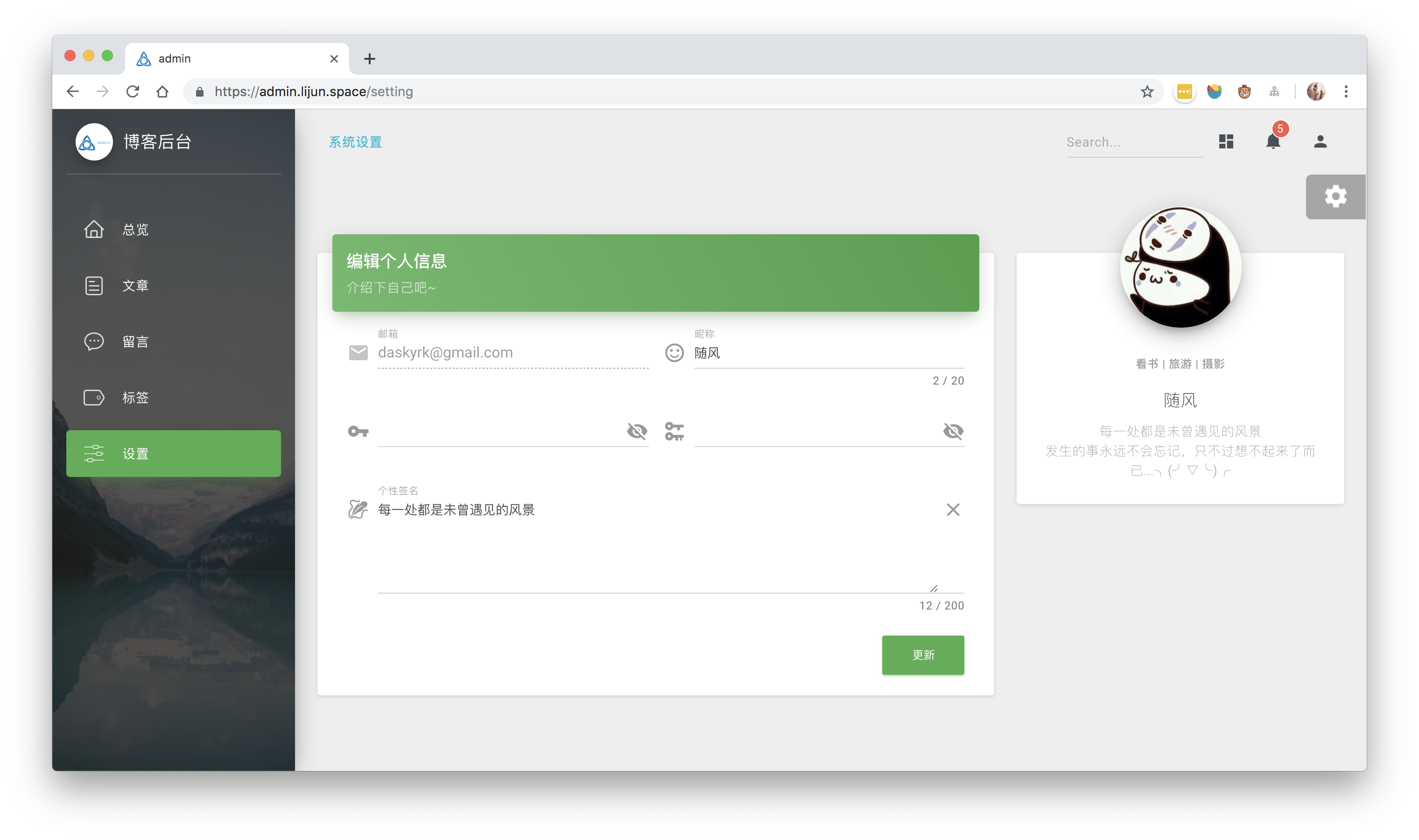
Task: Open the dashboard grid icon
Action: click(x=1226, y=141)
